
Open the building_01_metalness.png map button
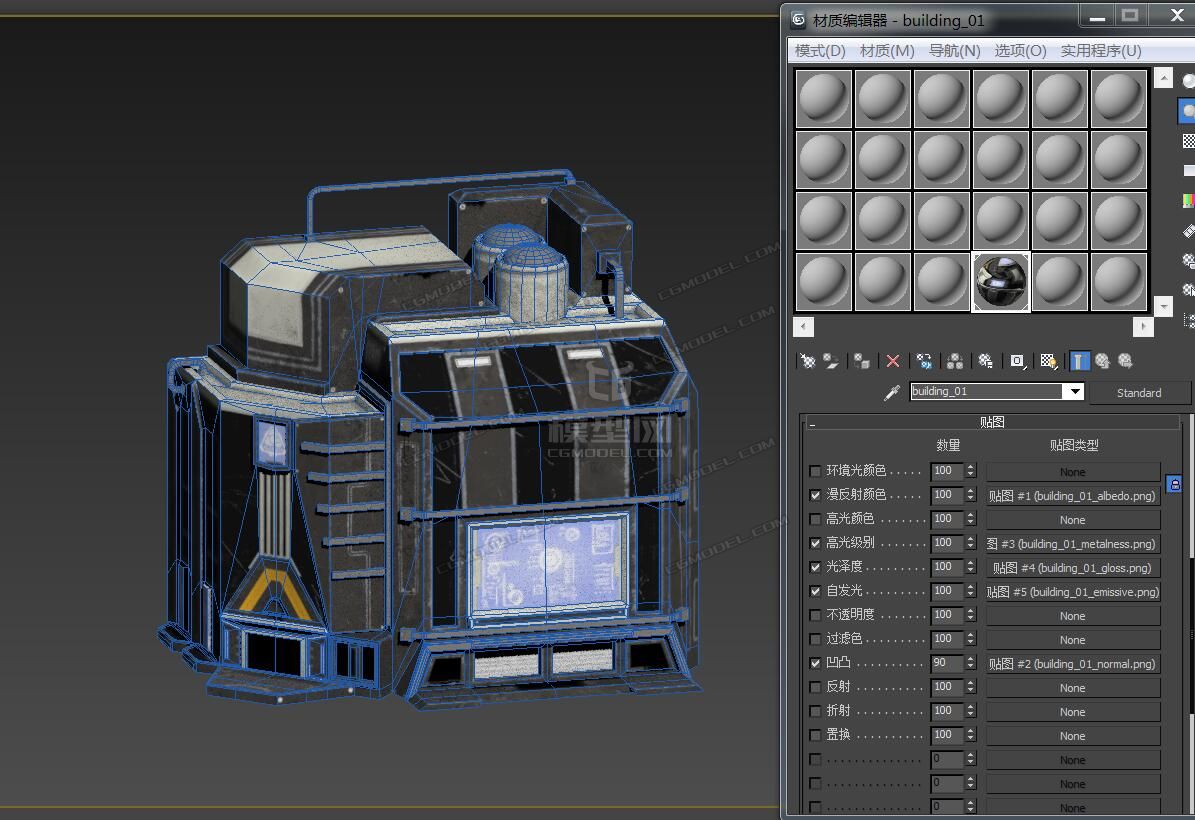click(1073, 543)
